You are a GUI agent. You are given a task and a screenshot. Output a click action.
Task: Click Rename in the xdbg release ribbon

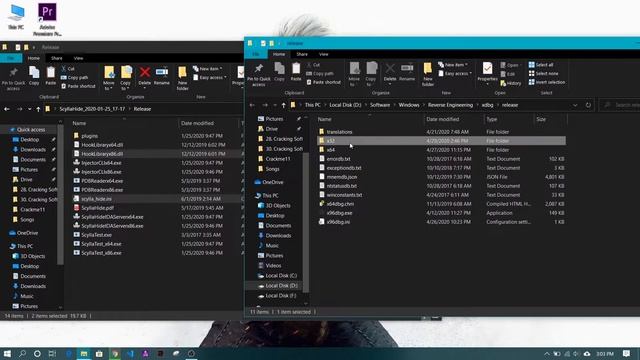point(407,72)
